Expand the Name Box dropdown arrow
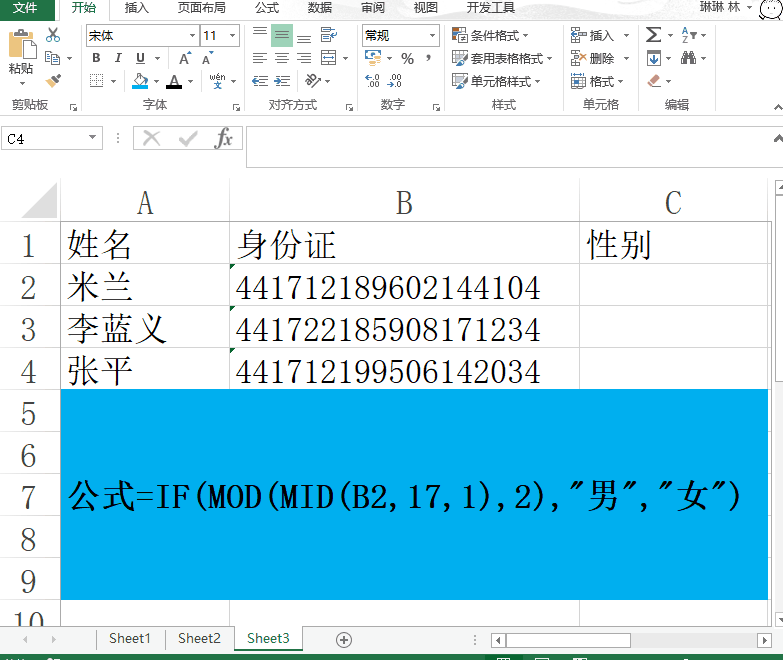Screen dimensions: 783x660 (92, 137)
